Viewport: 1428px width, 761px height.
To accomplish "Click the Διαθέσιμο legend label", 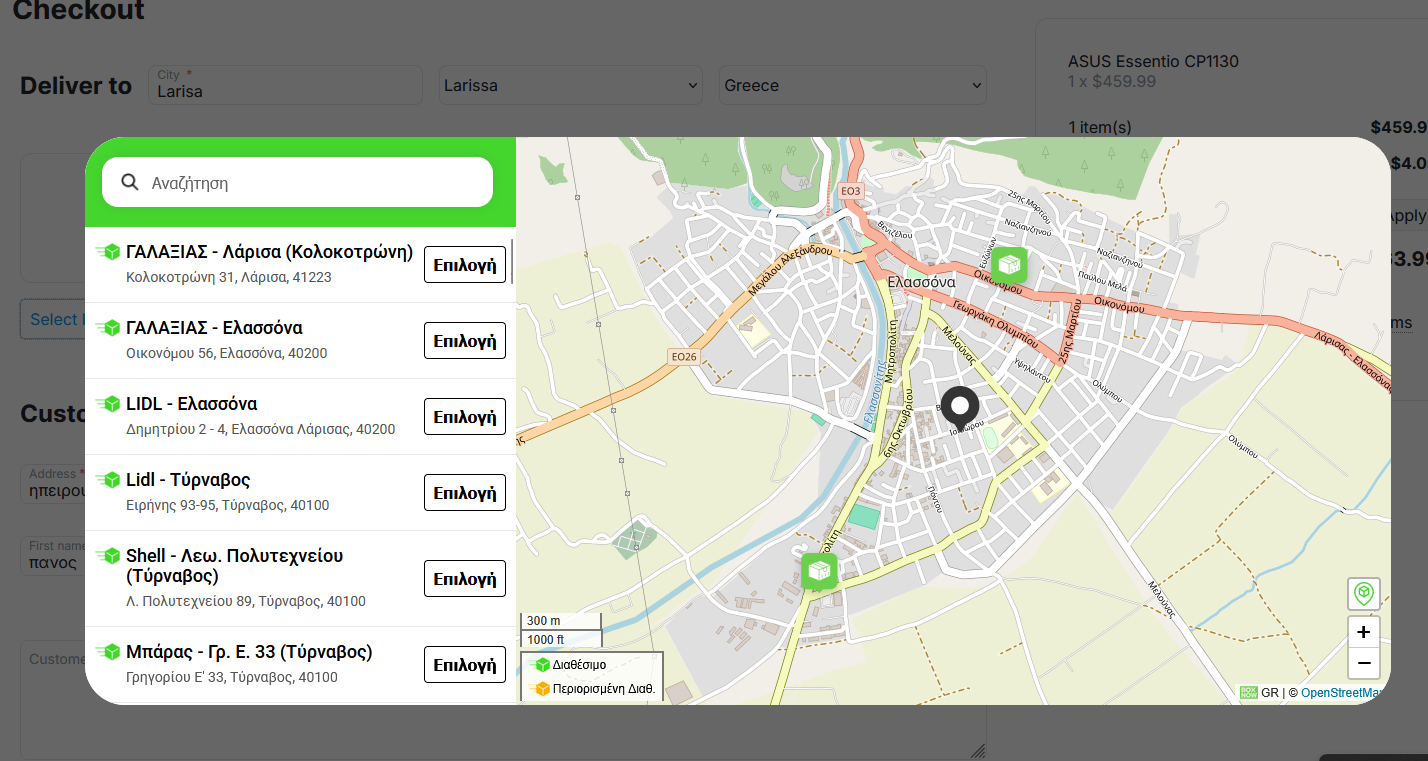I will pos(579,665).
